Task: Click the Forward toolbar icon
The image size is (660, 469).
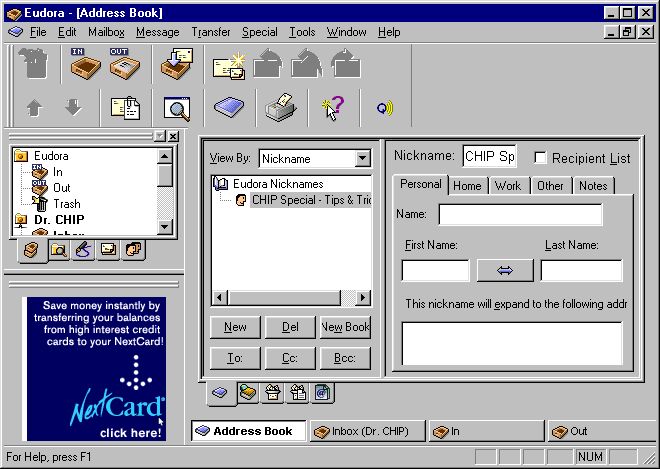Action: tap(346, 64)
